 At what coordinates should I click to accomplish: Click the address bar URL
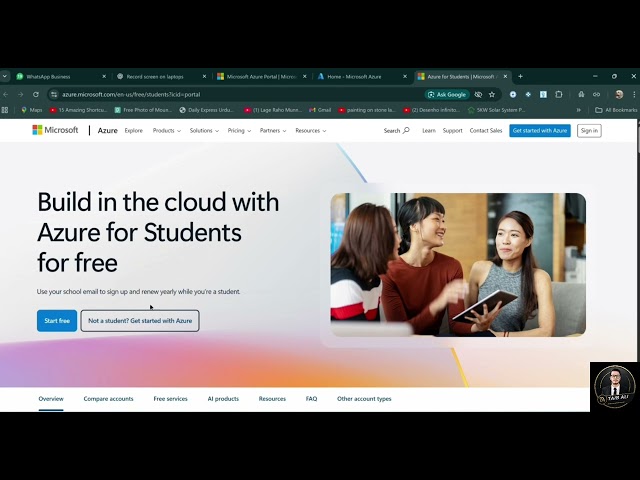pyautogui.click(x=131, y=94)
